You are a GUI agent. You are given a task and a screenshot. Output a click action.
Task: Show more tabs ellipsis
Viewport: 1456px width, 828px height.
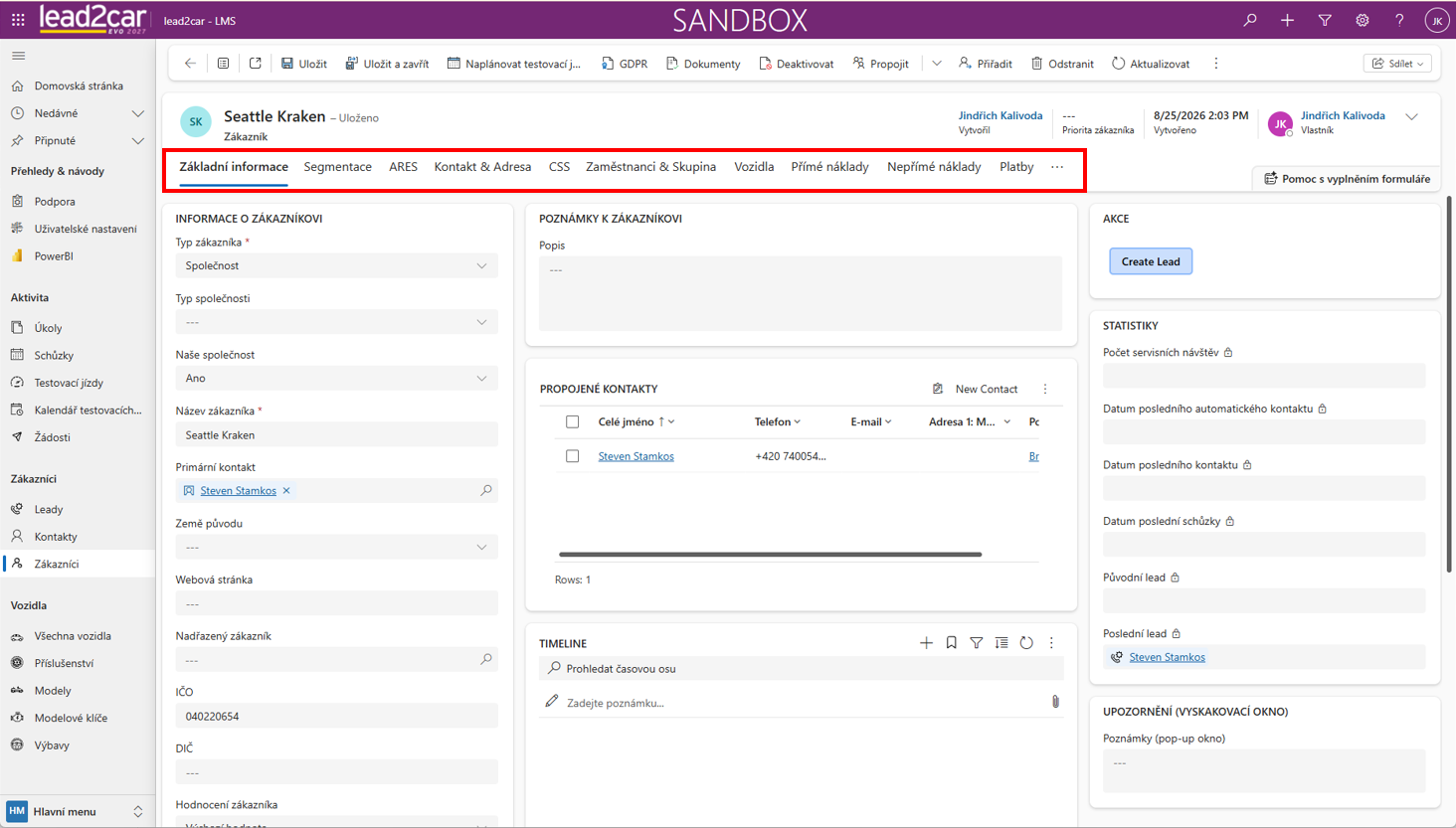coord(1057,167)
